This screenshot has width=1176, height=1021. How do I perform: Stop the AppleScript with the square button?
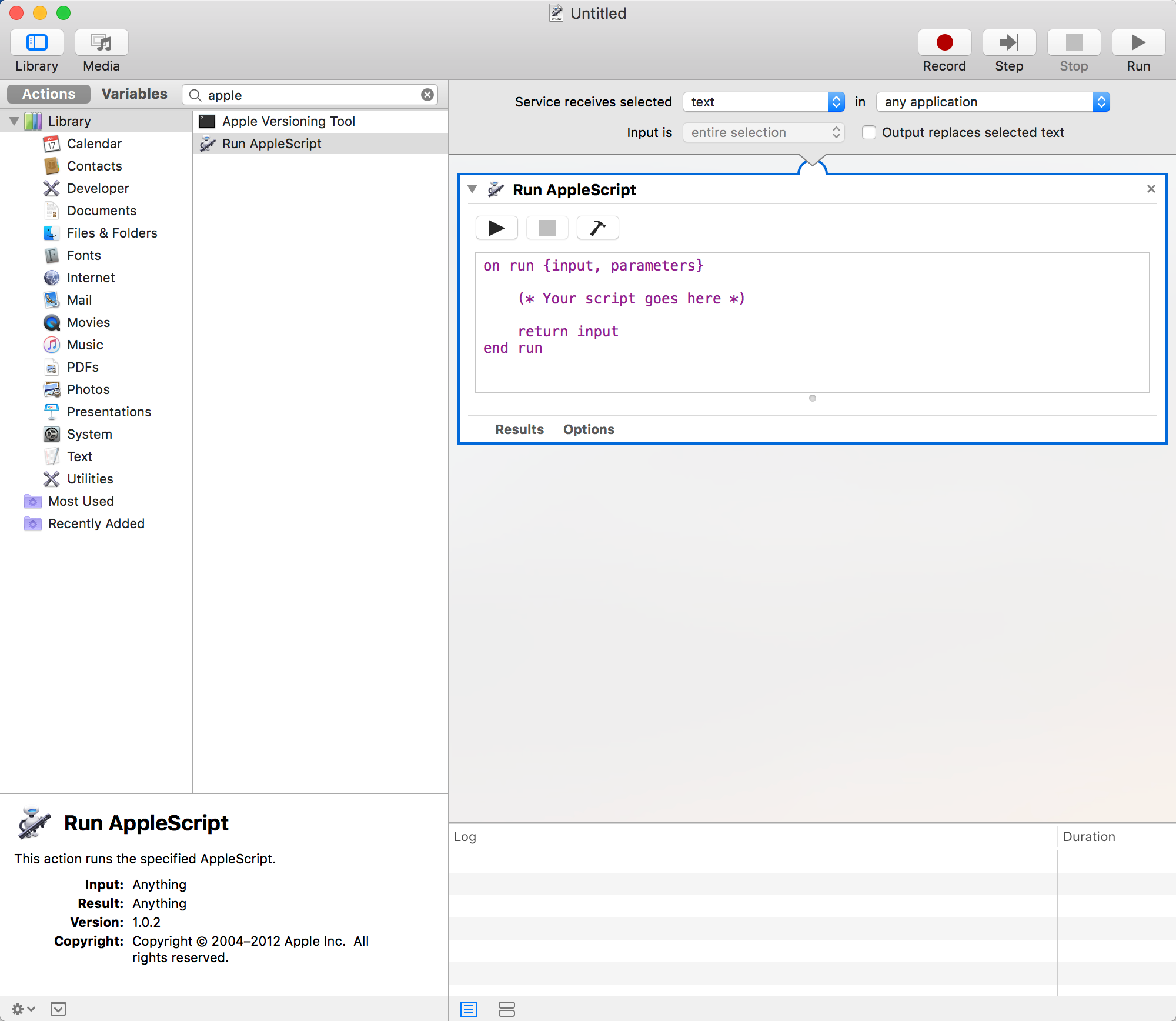(547, 228)
